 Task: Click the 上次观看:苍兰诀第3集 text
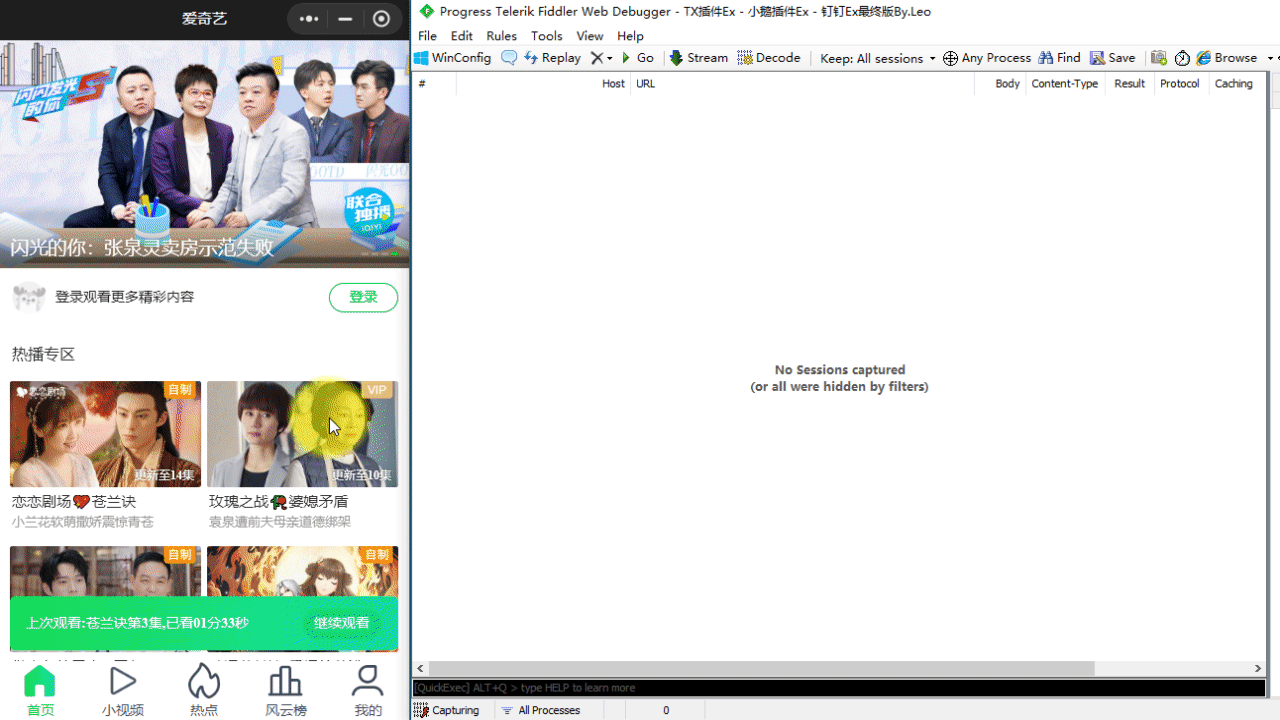point(137,623)
